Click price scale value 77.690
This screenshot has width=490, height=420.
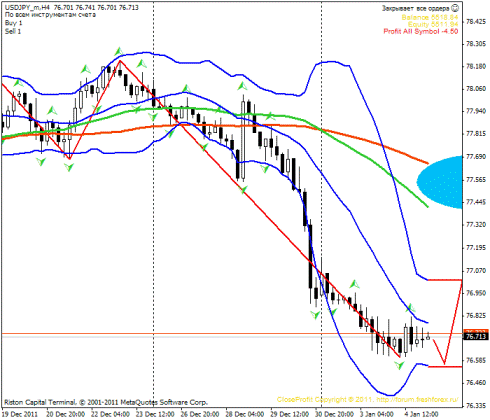coord(476,157)
